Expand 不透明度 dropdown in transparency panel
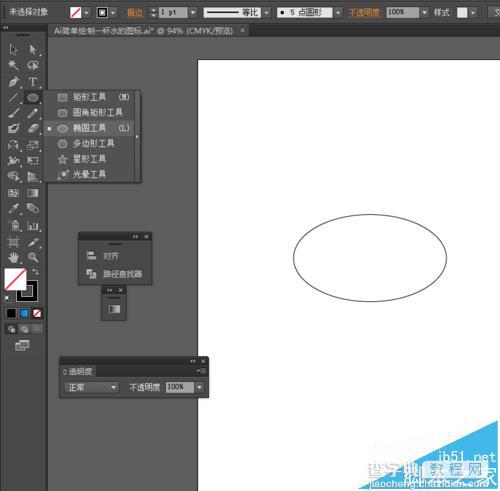This screenshot has height=491, width=500. coord(199,387)
